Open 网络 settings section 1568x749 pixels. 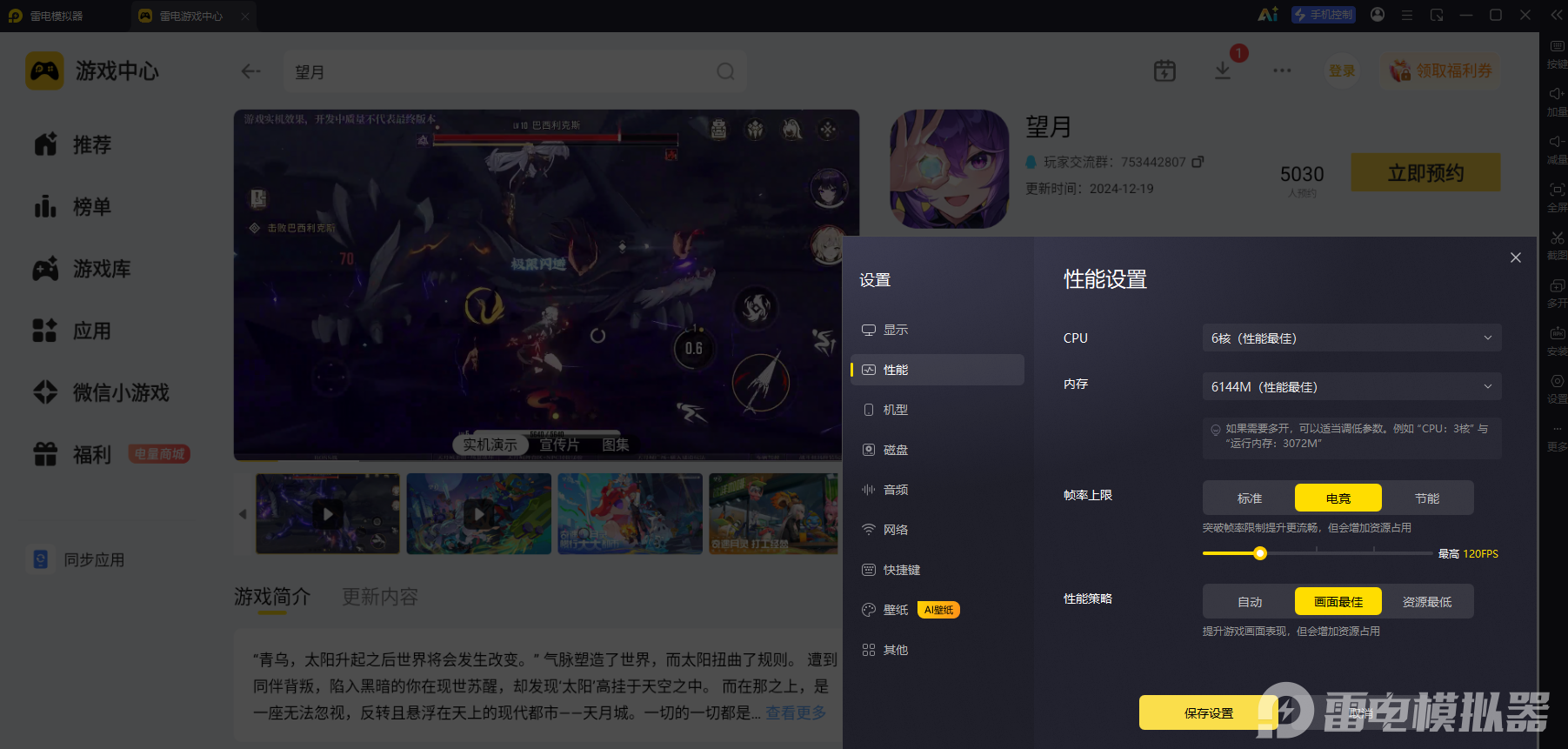[937, 530]
